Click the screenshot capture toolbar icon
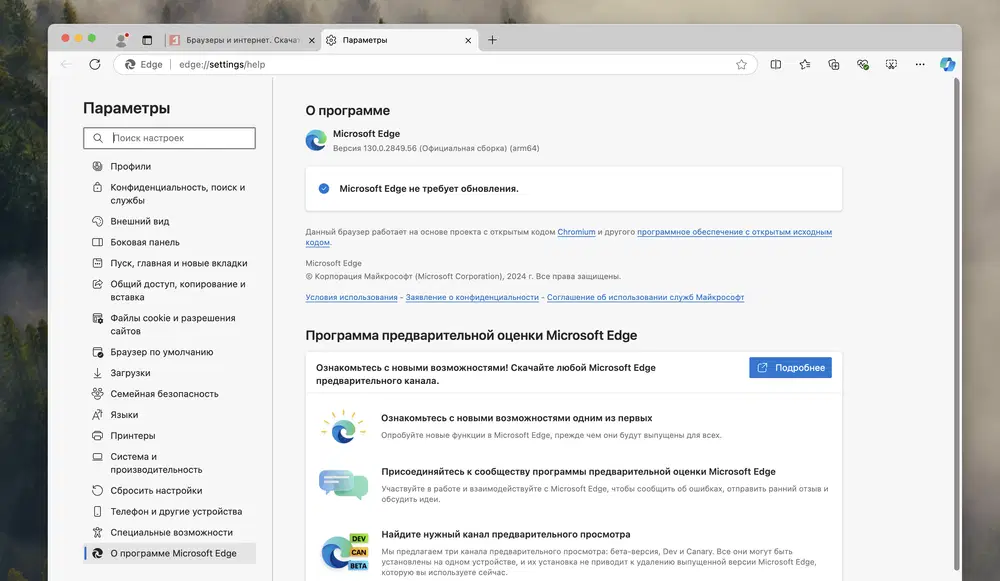The image size is (1000, 581). [x=891, y=64]
